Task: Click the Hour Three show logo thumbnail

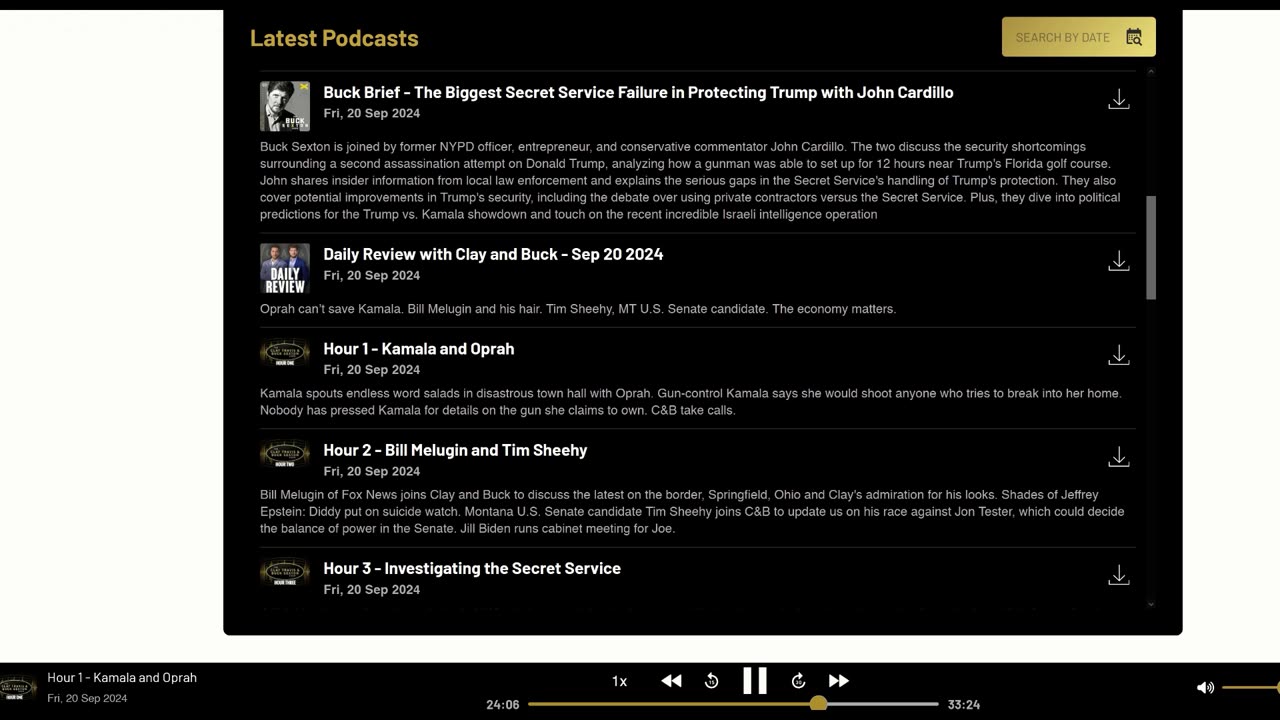Action: (x=285, y=573)
